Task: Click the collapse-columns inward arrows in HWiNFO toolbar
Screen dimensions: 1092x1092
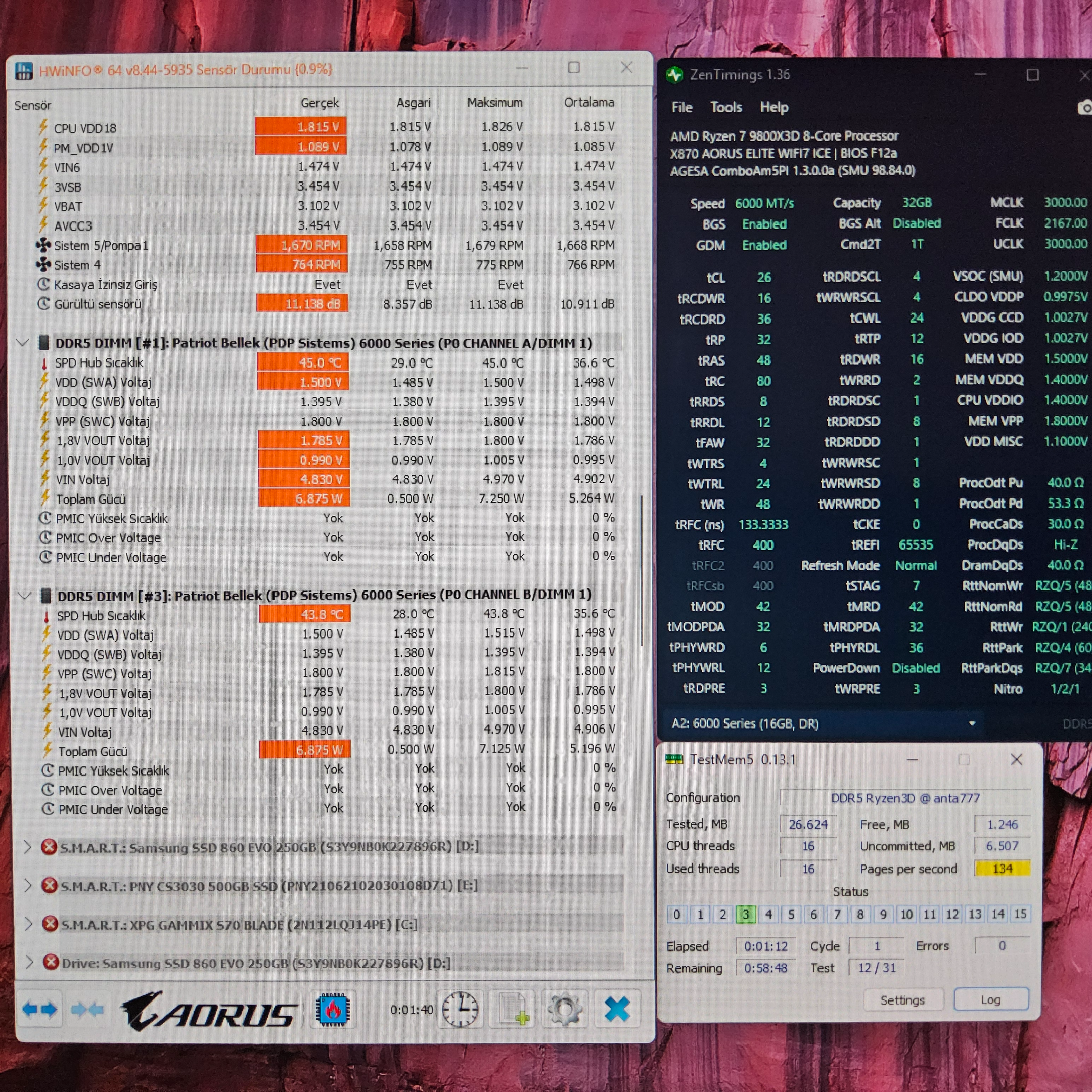Action: pyautogui.click(x=87, y=1009)
